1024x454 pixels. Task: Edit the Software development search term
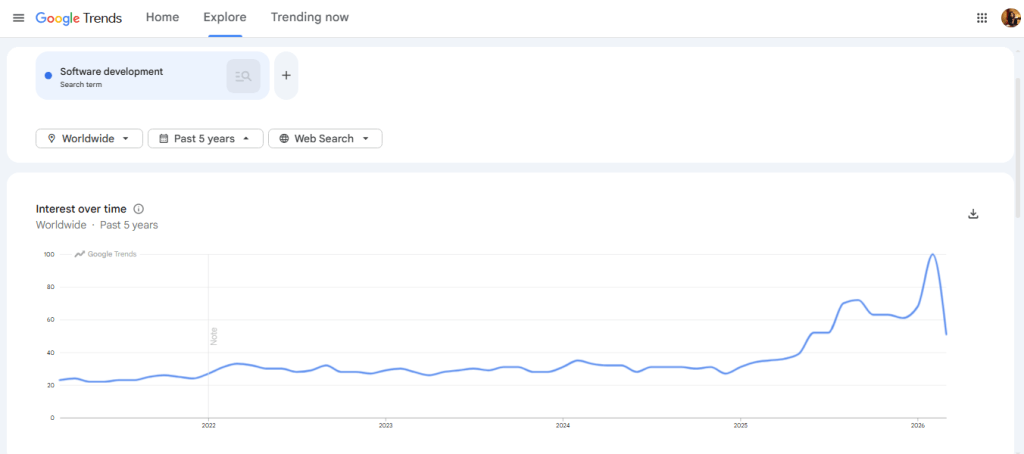click(111, 72)
